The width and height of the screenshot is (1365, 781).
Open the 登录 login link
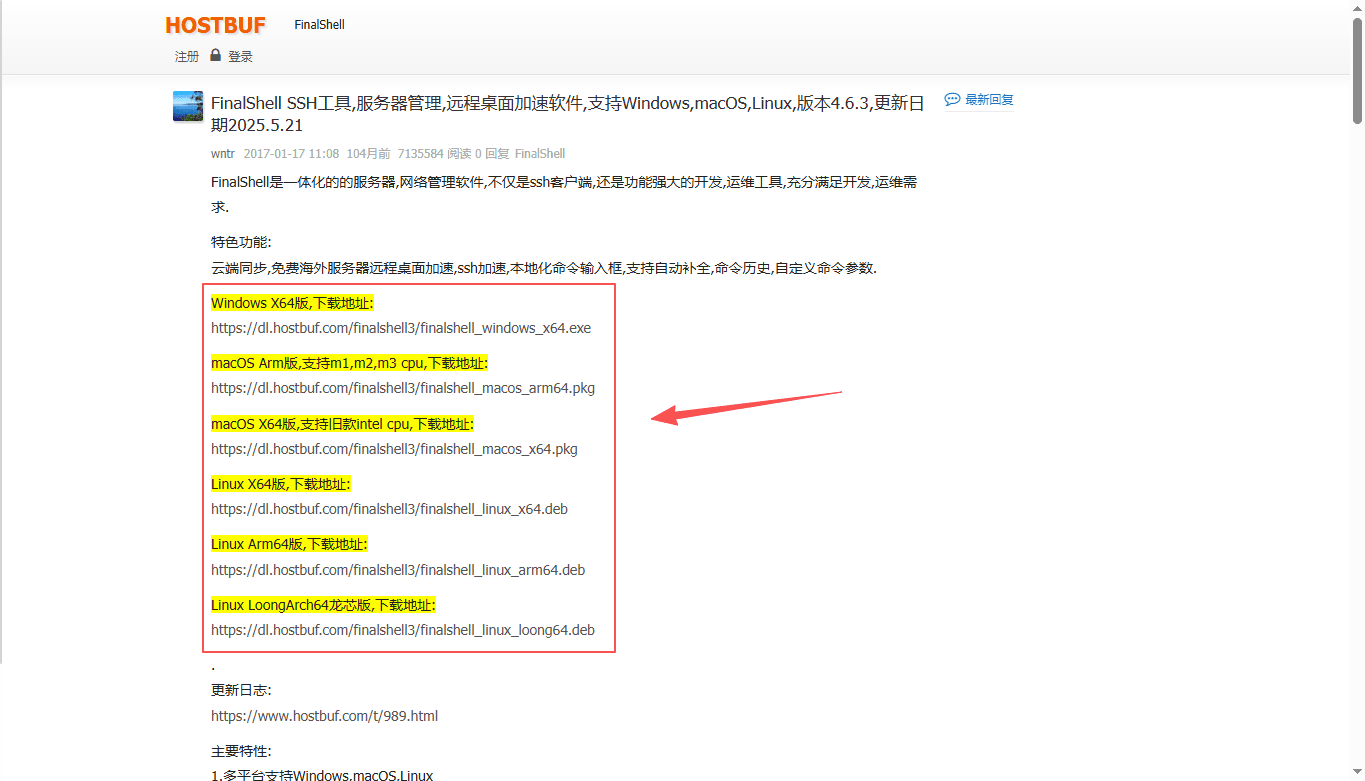tap(240, 57)
